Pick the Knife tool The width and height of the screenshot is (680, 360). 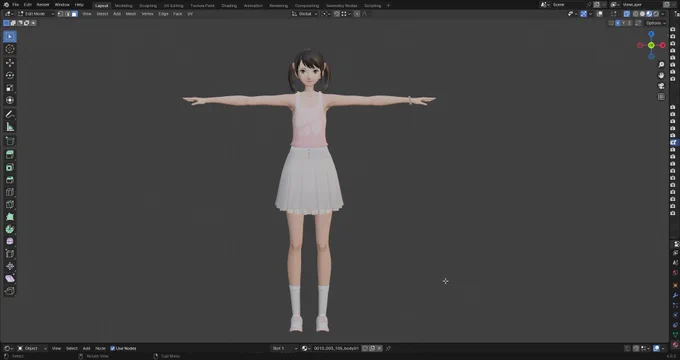[10, 204]
